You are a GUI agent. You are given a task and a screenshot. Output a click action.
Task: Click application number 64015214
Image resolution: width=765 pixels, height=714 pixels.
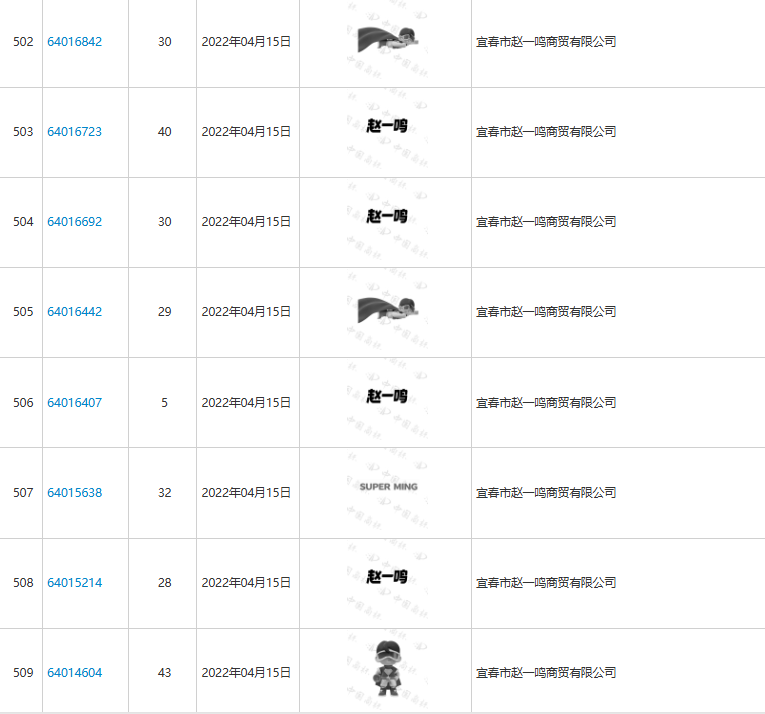74,583
